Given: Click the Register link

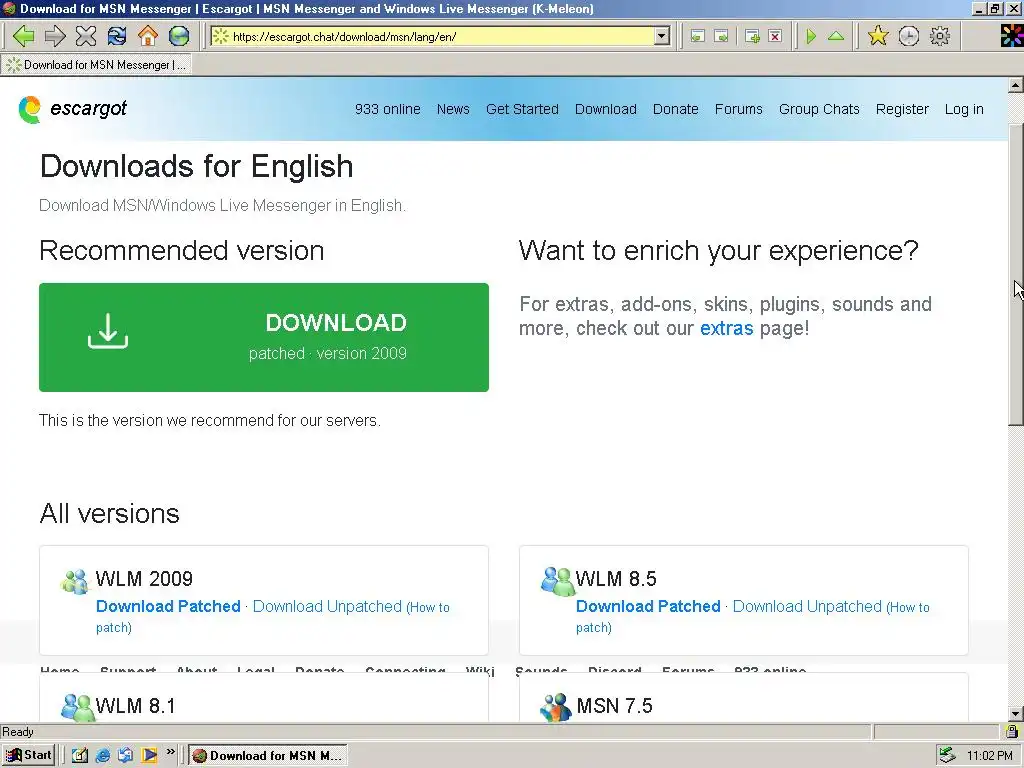Looking at the screenshot, I should tap(902, 109).
